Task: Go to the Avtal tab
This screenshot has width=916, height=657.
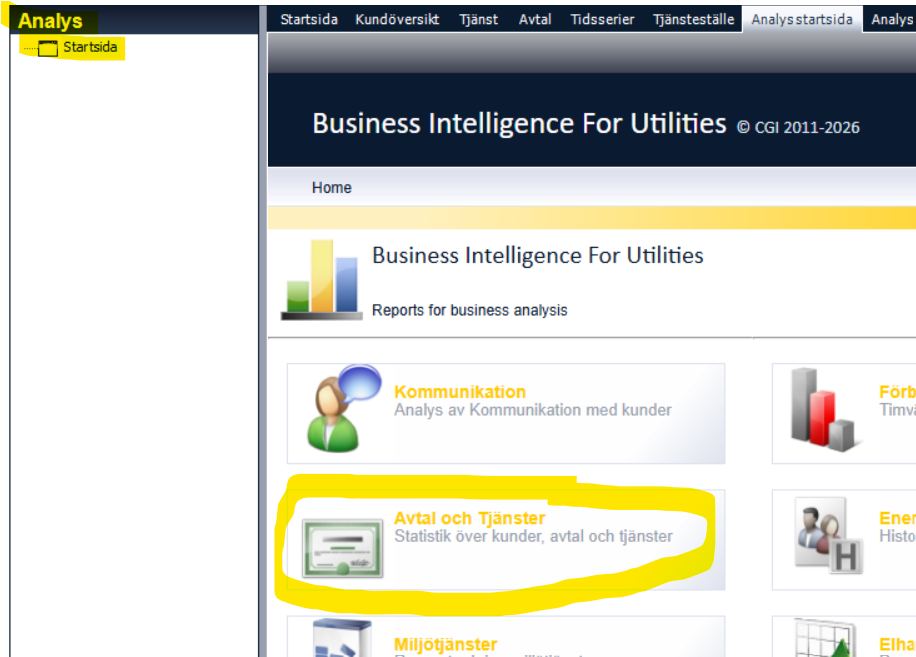Action: pyautogui.click(x=535, y=19)
